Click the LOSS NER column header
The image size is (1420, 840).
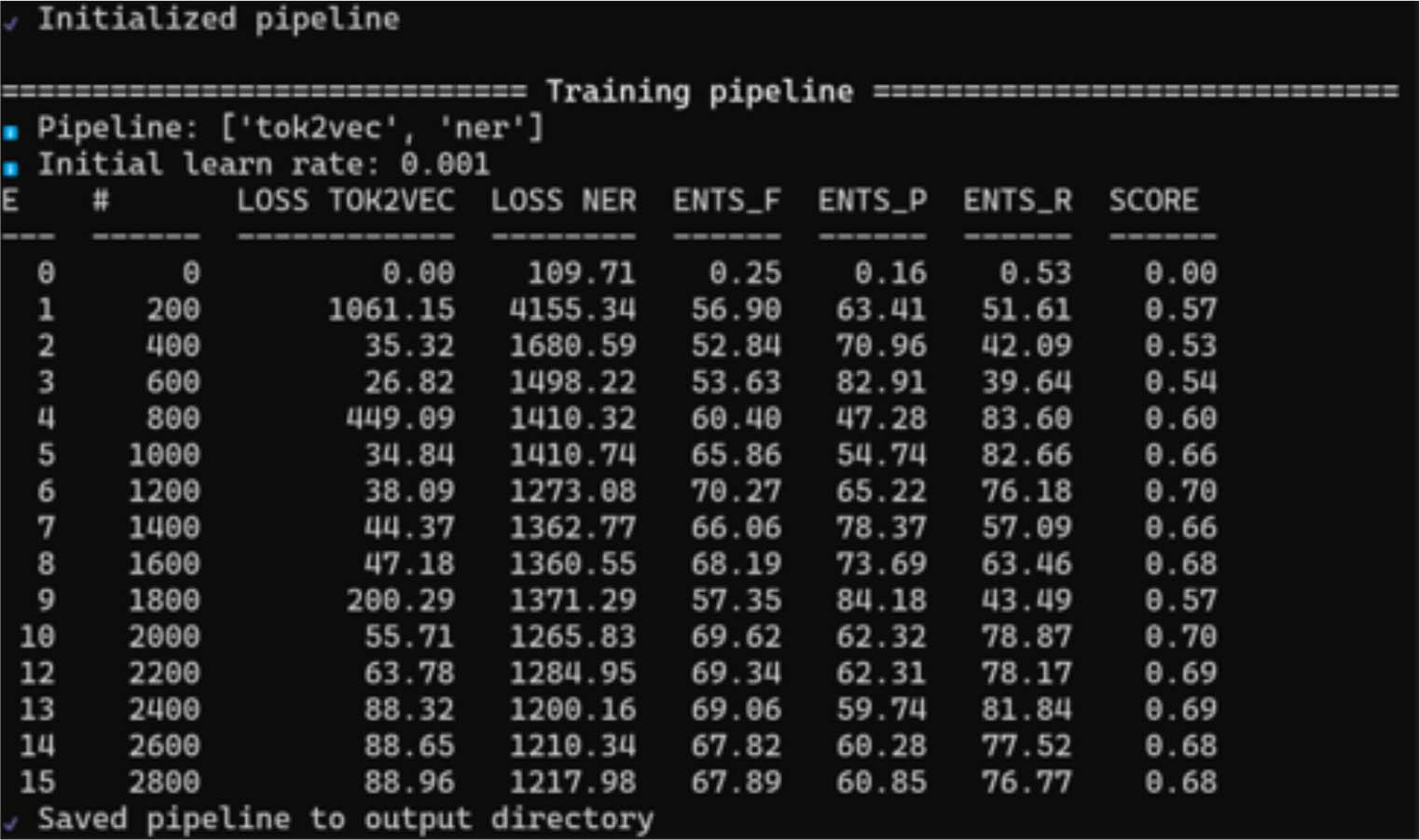[564, 200]
